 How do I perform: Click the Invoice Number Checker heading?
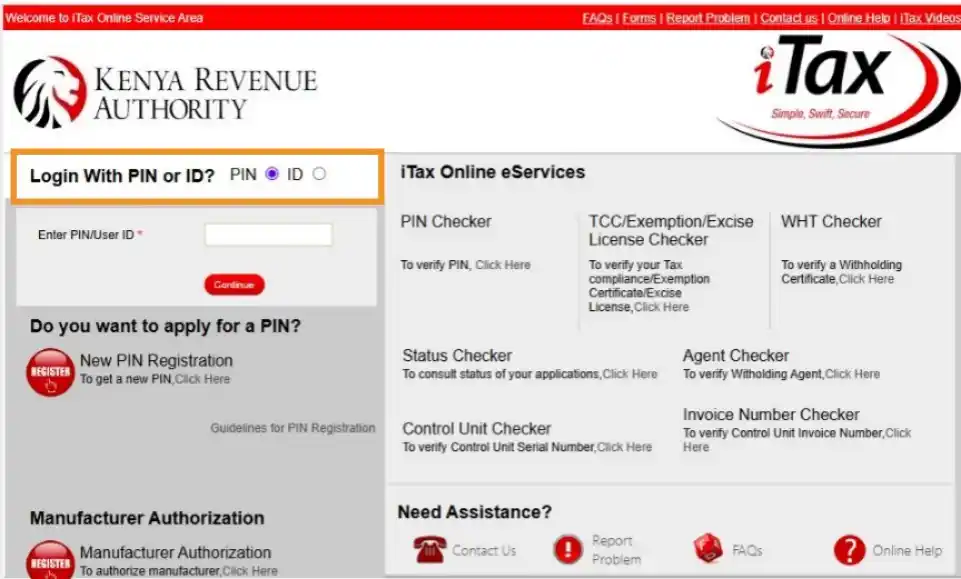[771, 414]
